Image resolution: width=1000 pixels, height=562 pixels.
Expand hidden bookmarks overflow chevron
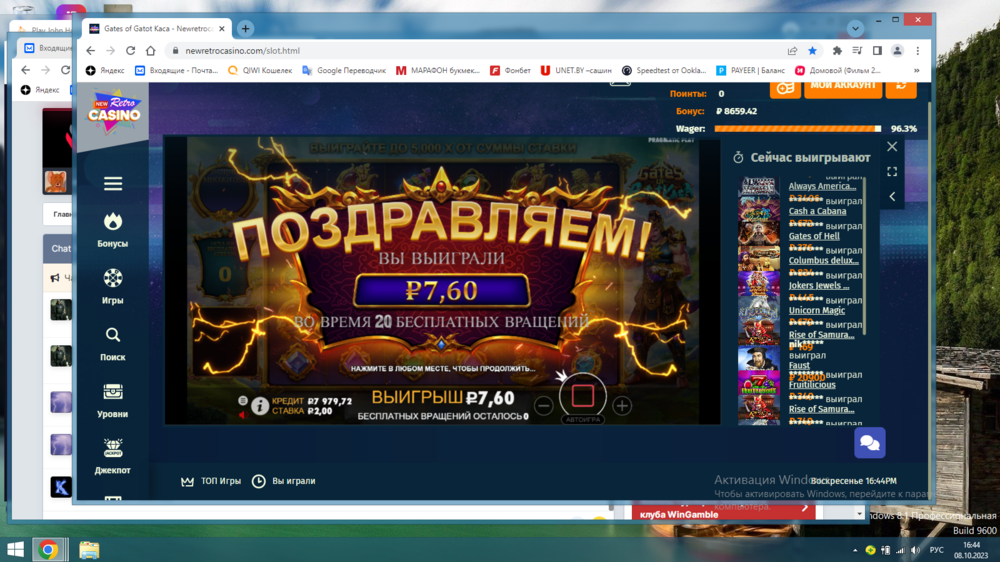[x=917, y=71]
